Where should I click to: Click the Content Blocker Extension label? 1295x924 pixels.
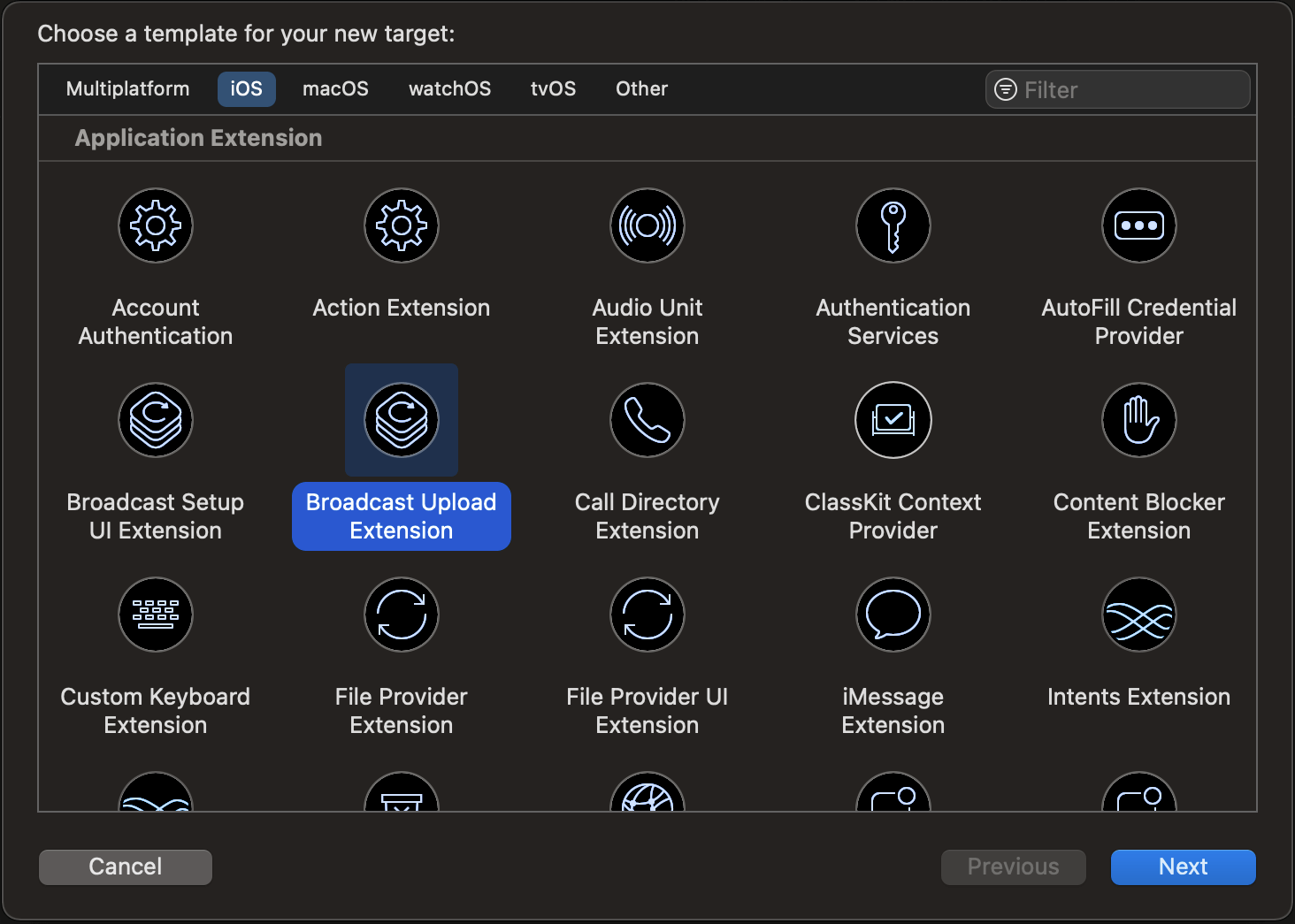tap(1139, 516)
